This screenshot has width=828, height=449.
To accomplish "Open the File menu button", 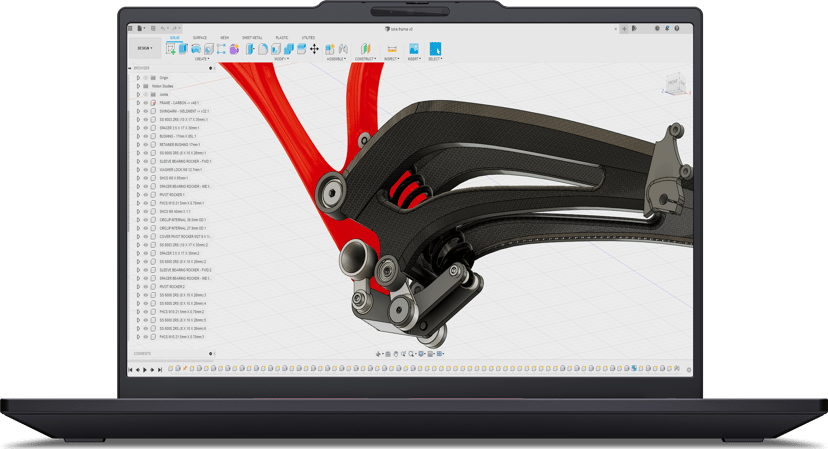I will point(141,29).
